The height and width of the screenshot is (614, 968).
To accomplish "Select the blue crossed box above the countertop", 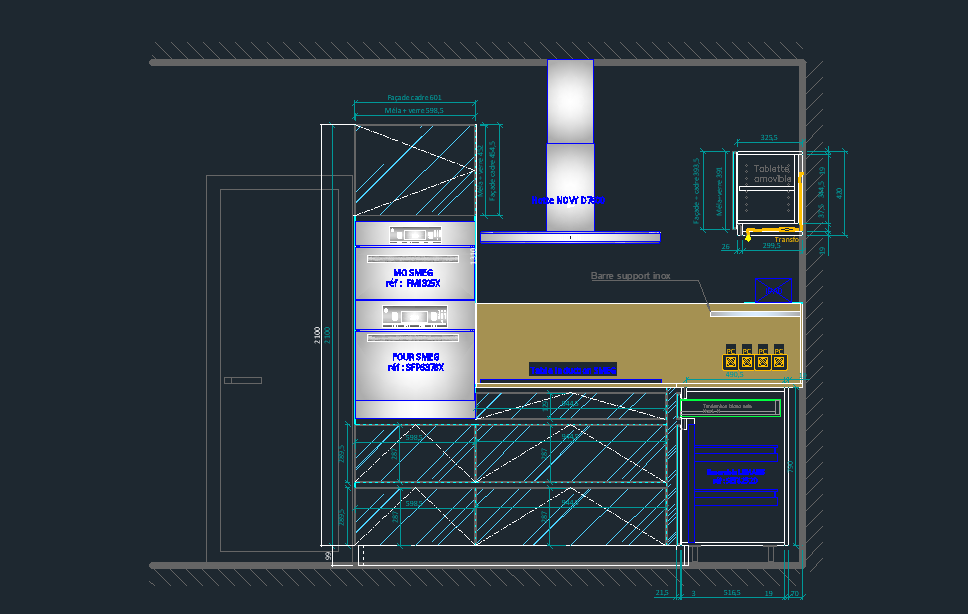I will [772, 290].
